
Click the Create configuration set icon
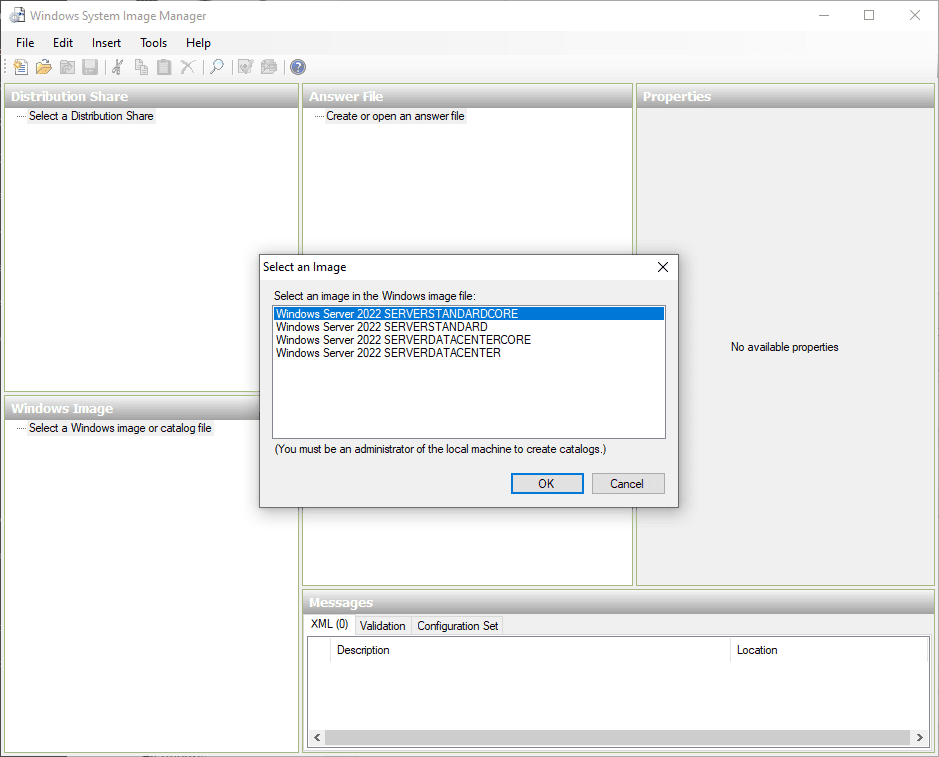click(x=268, y=67)
